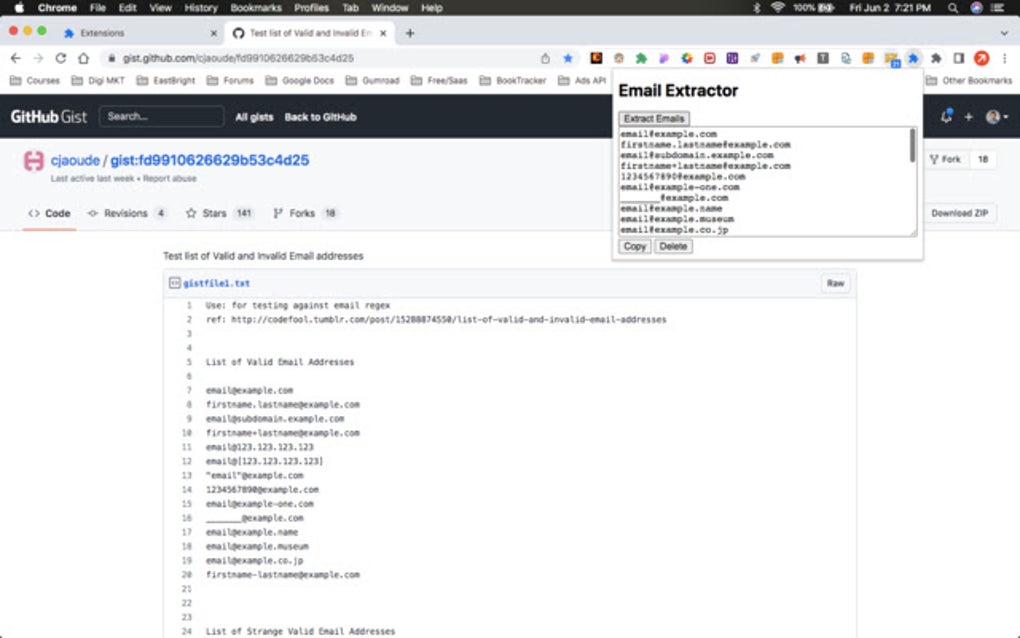The width and height of the screenshot is (1020, 638).
Task: Click the gray T extension icon
Action: click(x=823, y=59)
